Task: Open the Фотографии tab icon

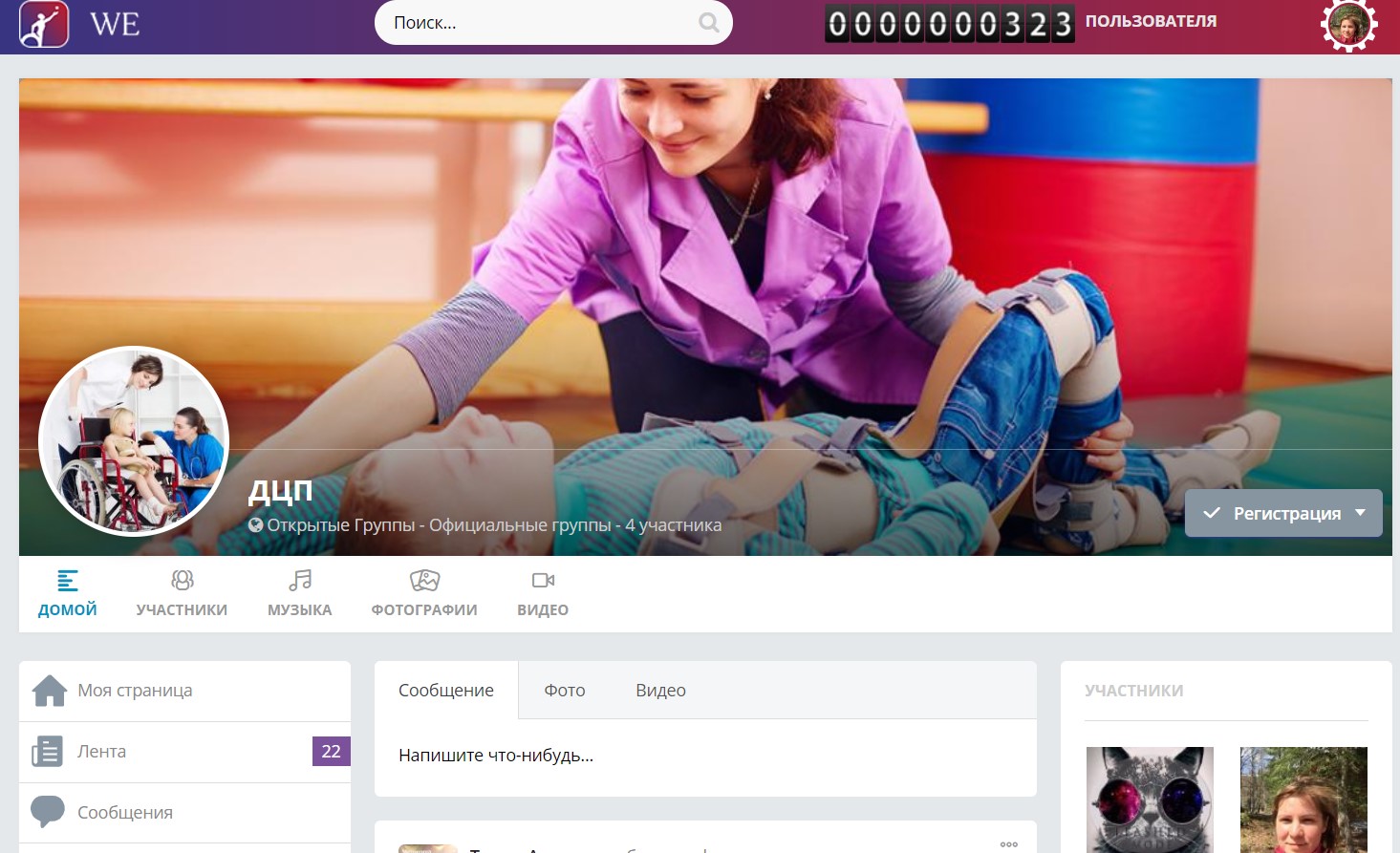Action: coord(424,580)
